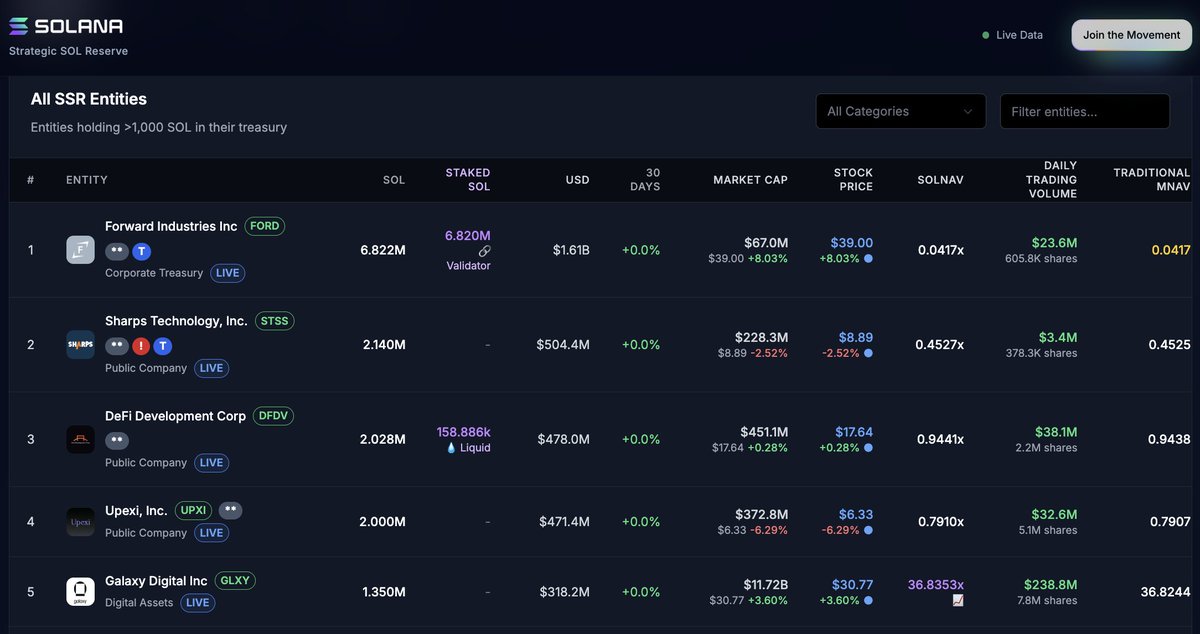Open the All Categories dropdown
The height and width of the screenshot is (634, 1200).
coord(900,111)
